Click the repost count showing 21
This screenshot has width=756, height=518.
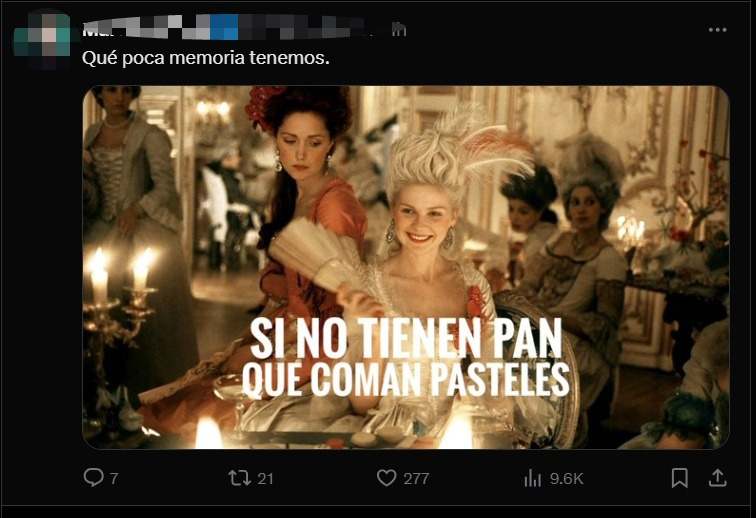coord(265,478)
